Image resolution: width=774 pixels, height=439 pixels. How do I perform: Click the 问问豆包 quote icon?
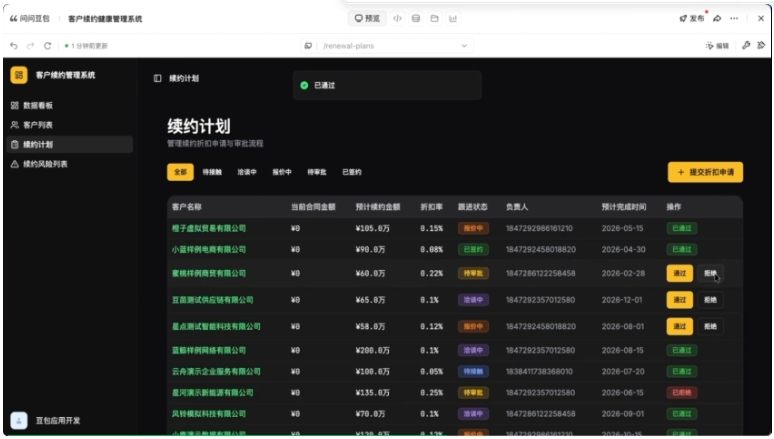click(x=13, y=19)
